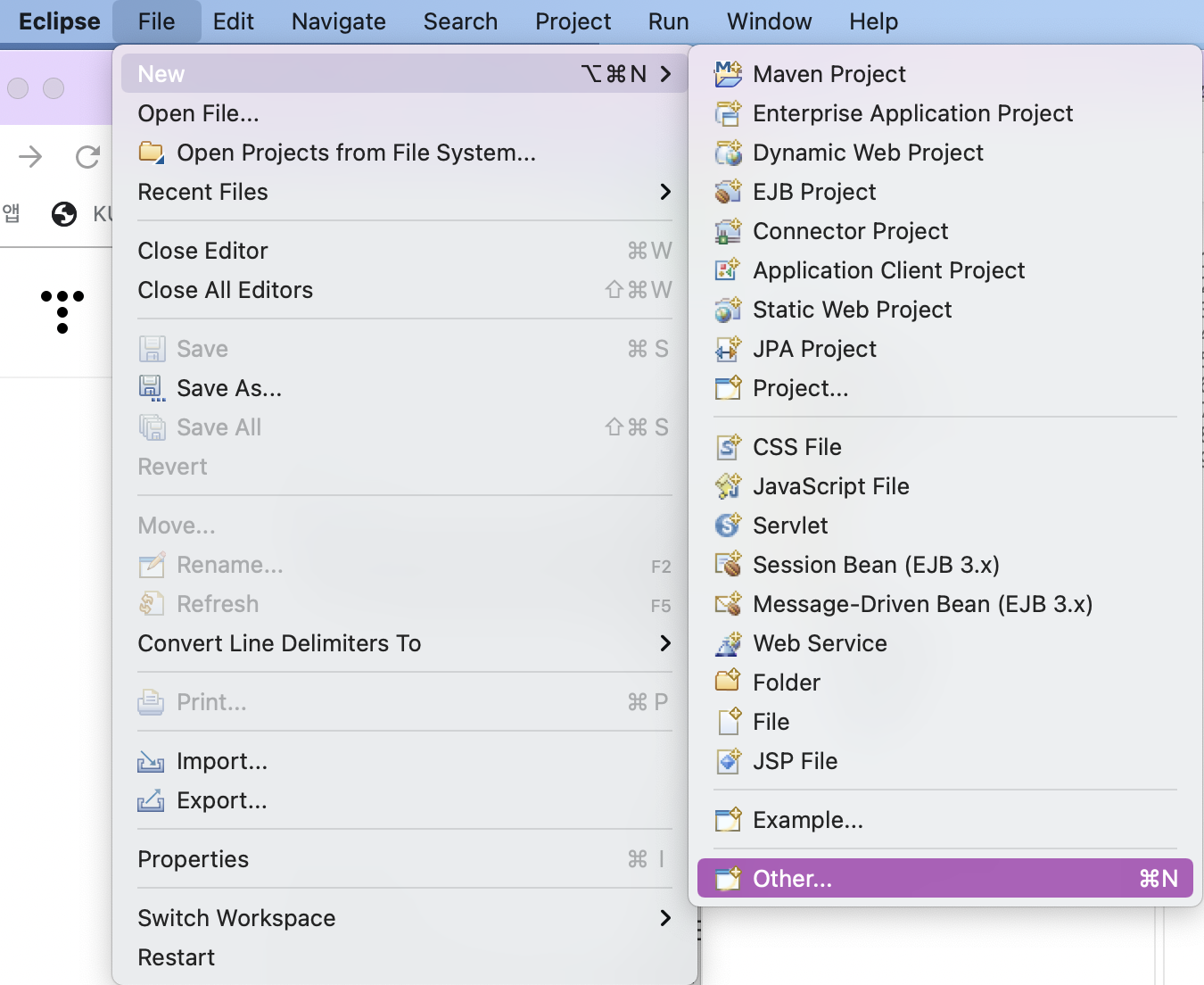Click the Static Web Project icon
Screen dimensions: 1204x985
(x=728, y=310)
